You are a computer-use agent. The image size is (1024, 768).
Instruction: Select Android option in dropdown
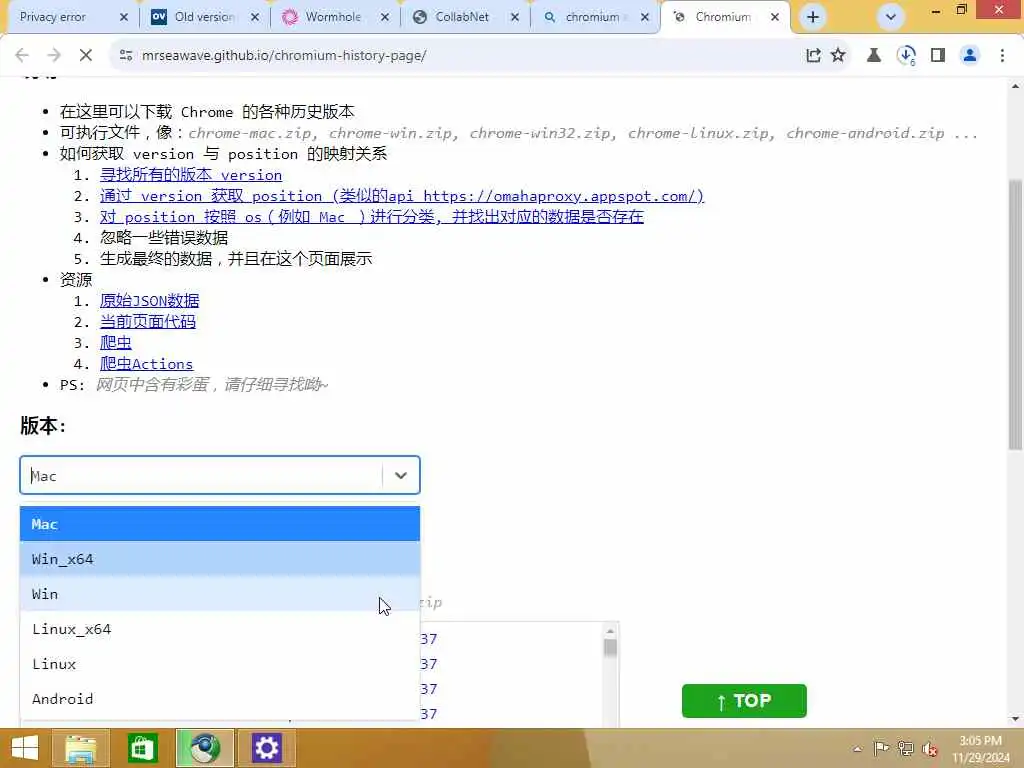220,699
